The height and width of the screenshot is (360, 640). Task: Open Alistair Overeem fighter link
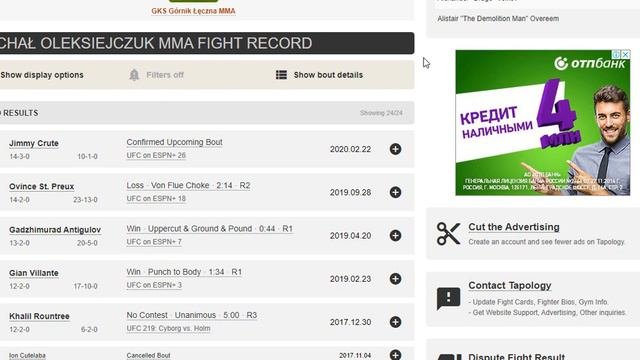[498, 19]
